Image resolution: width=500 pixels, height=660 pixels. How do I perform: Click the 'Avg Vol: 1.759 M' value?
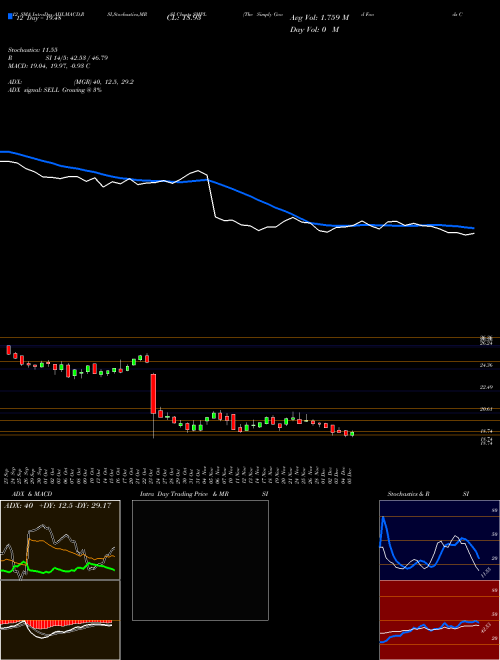coord(319,18)
